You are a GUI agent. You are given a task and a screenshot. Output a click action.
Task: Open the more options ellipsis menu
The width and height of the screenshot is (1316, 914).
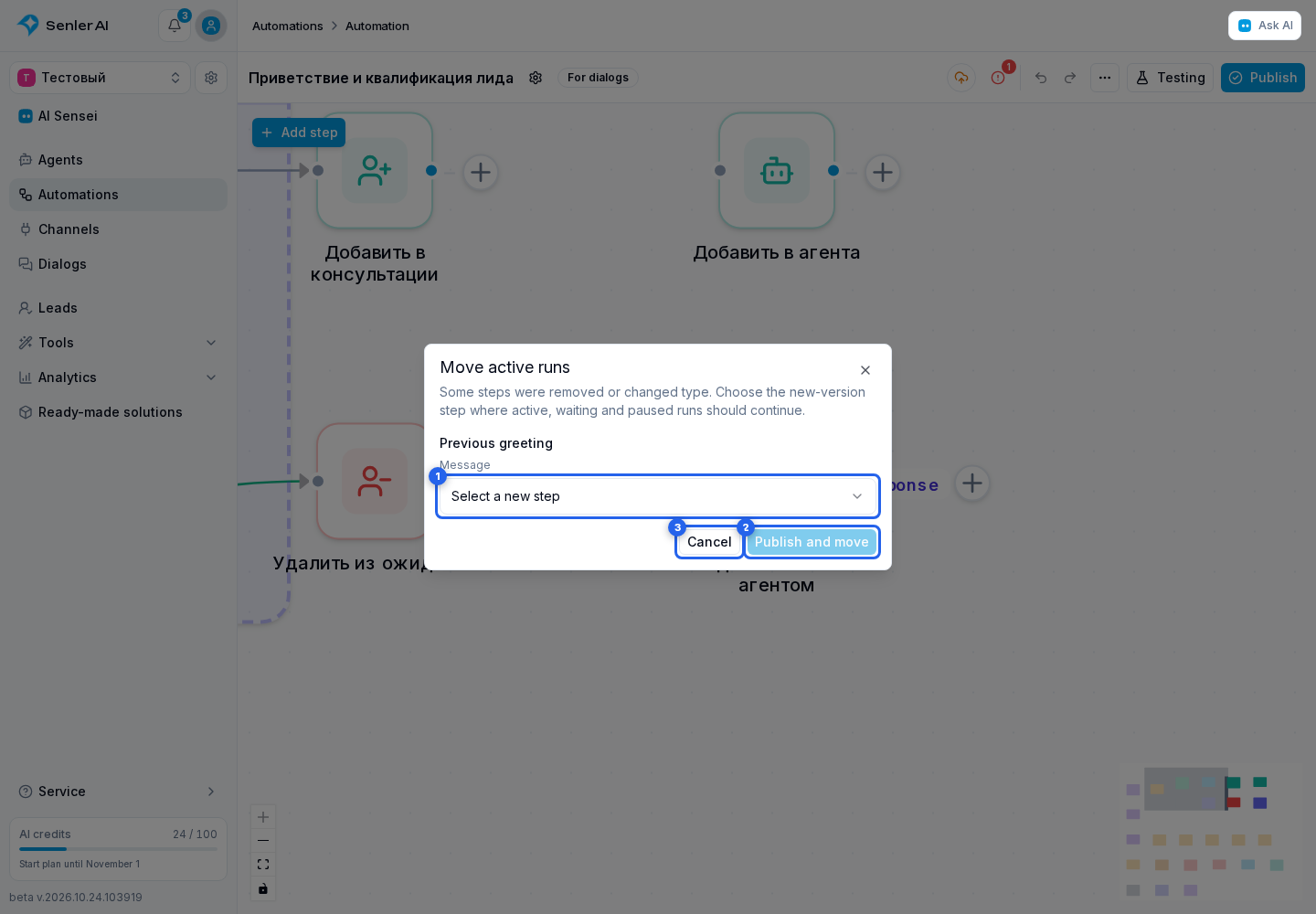1105,78
